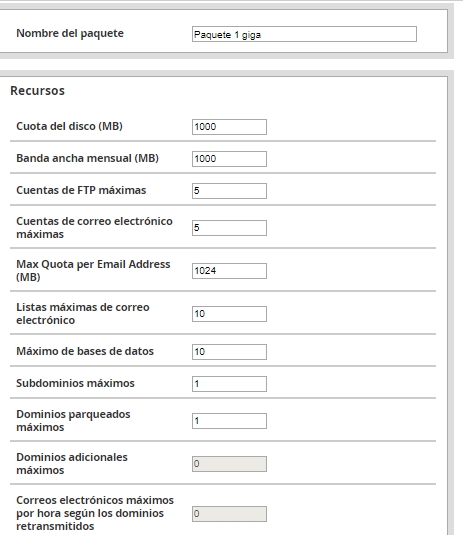Click the Max Quota per Email Address field
The width and height of the screenshot is (463, 535).
[229, 271]
